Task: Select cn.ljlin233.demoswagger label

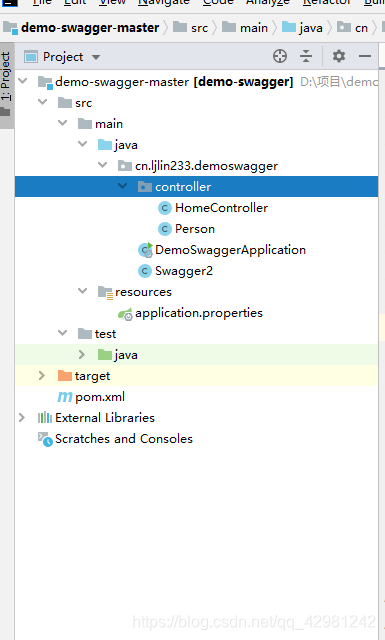Action: coord(206,166)
